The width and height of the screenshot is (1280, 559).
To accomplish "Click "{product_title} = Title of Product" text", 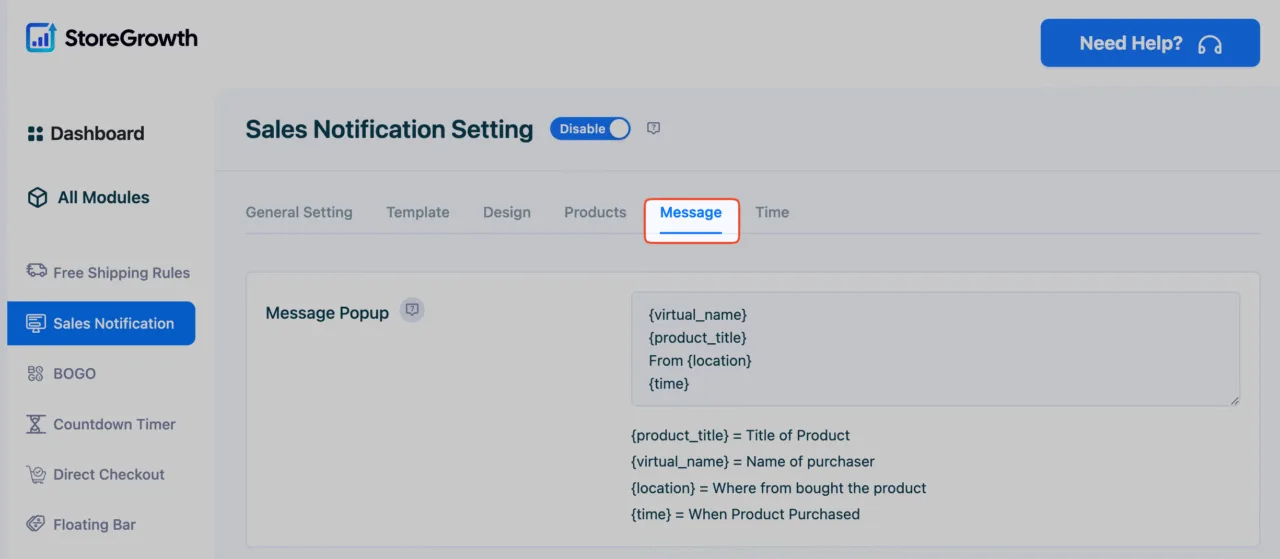I will 740,436.
